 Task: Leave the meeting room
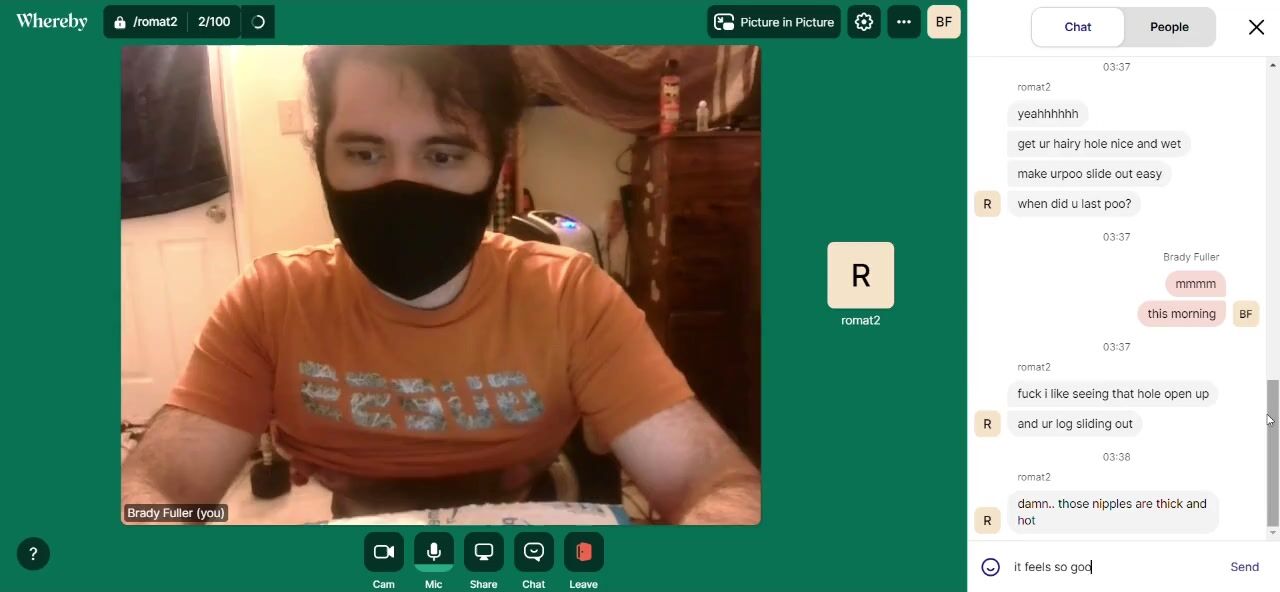(x=583, y=552)
